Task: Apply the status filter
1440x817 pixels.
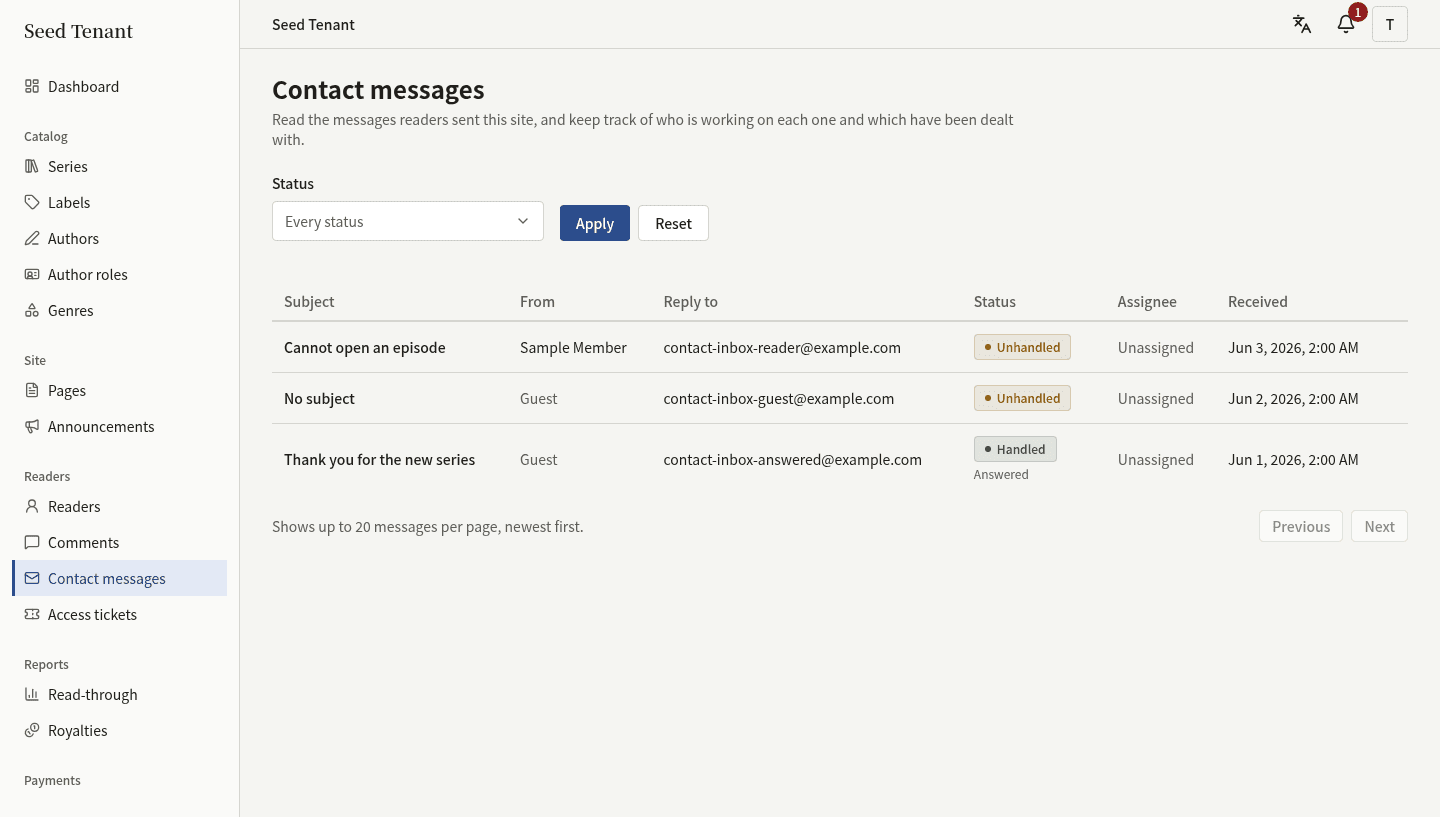Action: (595, 223)
